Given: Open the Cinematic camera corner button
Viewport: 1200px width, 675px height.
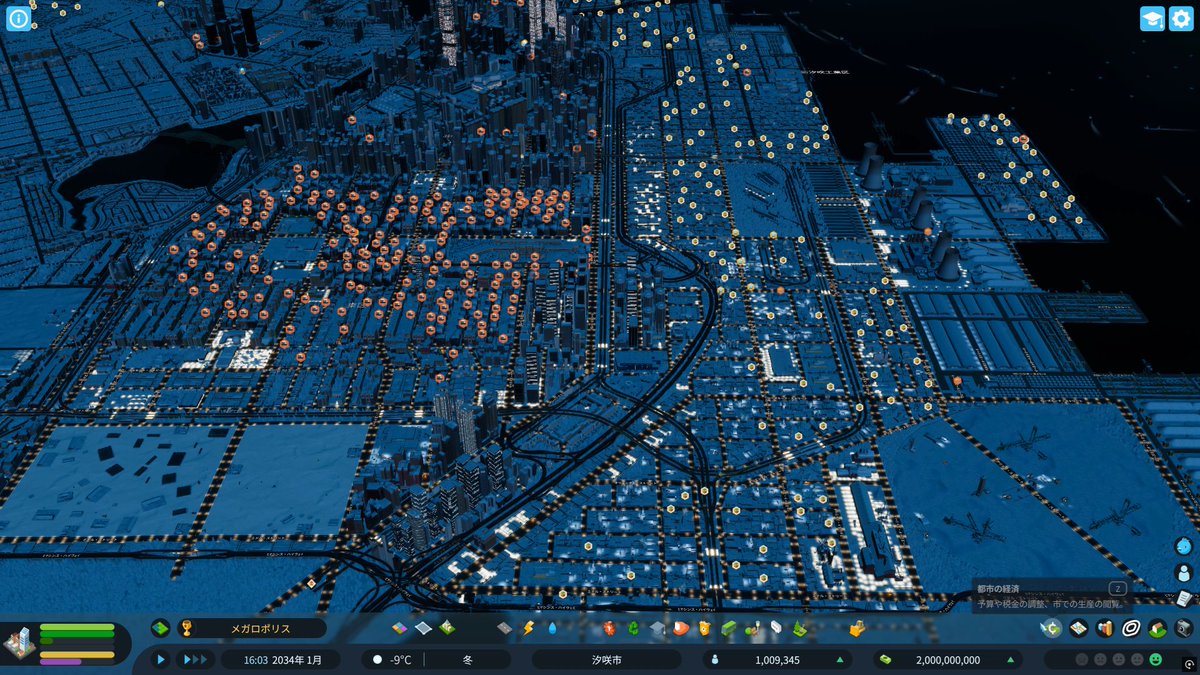Looking at the screenshot, I should [1188, 664].
